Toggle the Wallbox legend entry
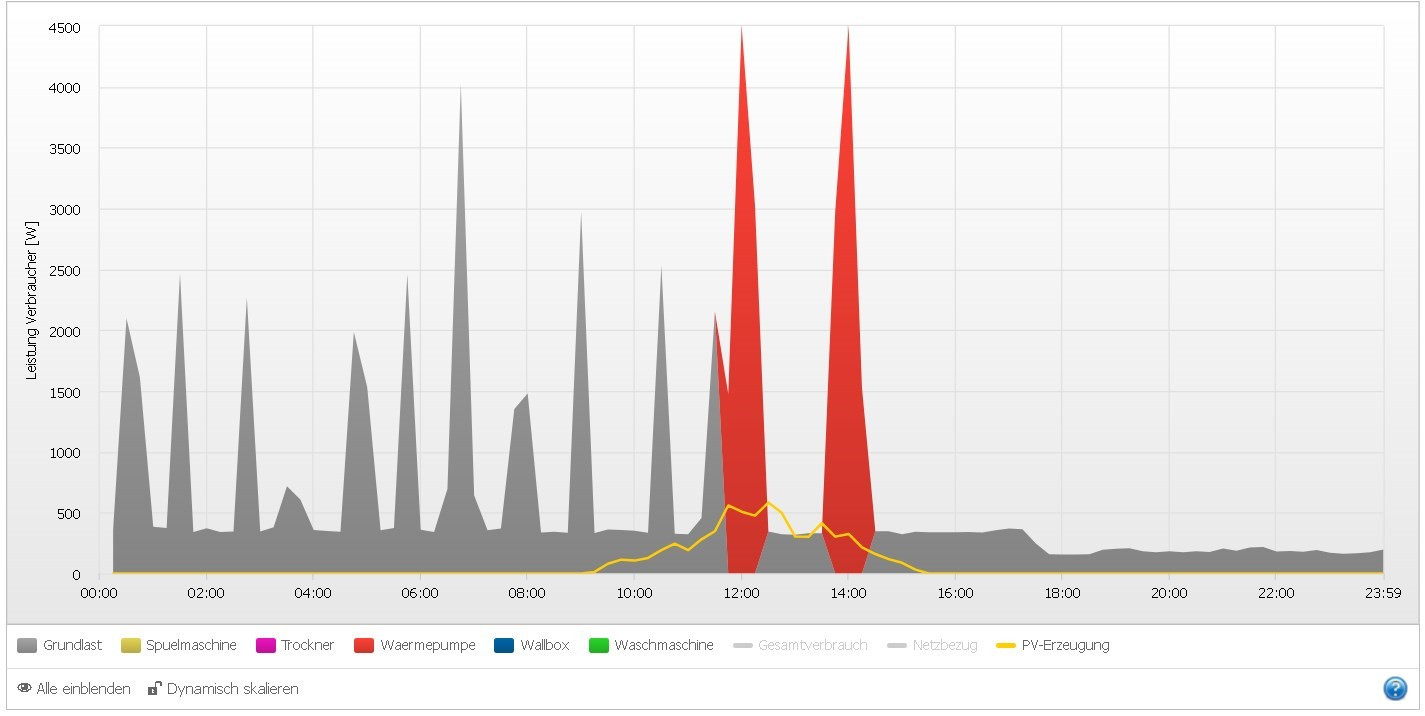Viewport: 1425px width, 716px height. point(531,645)
